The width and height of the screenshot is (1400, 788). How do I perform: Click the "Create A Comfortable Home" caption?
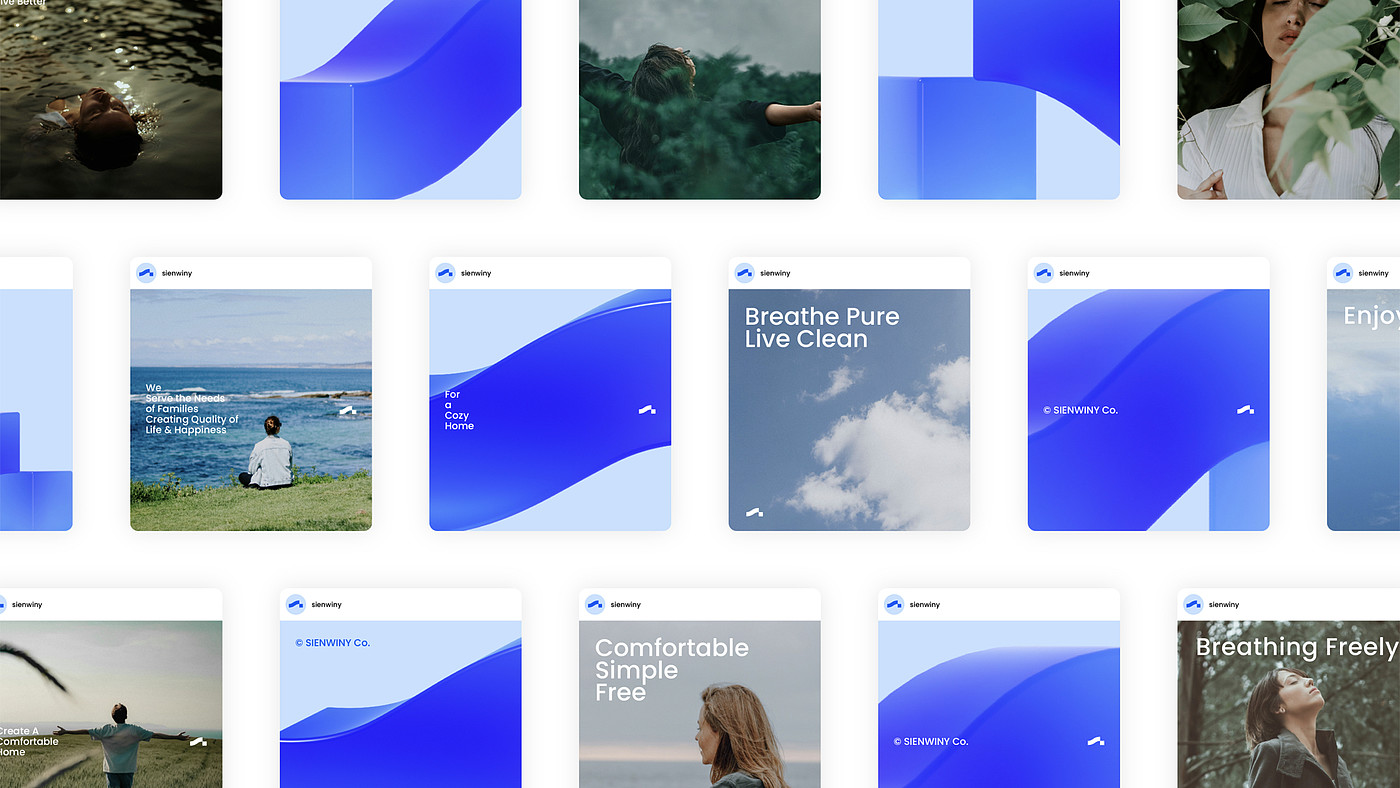[x=29, y=742]
